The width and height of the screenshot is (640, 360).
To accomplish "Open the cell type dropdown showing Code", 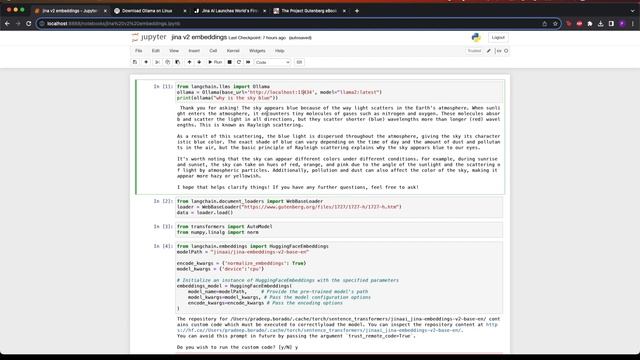I will (272, 62).
